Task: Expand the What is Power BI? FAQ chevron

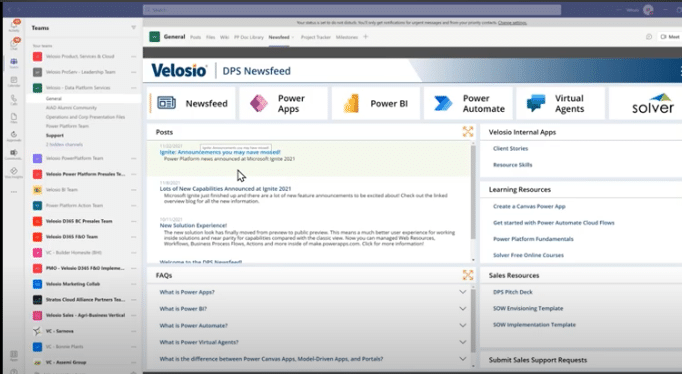Action: [462, 308]
